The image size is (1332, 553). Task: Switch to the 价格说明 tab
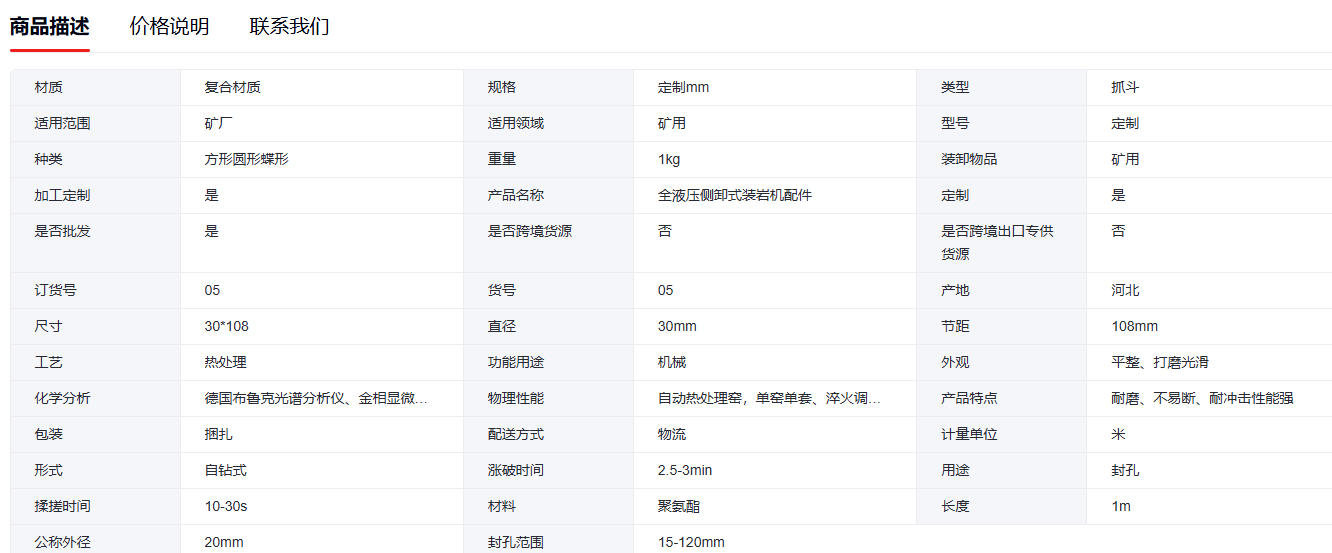(169, 27)
